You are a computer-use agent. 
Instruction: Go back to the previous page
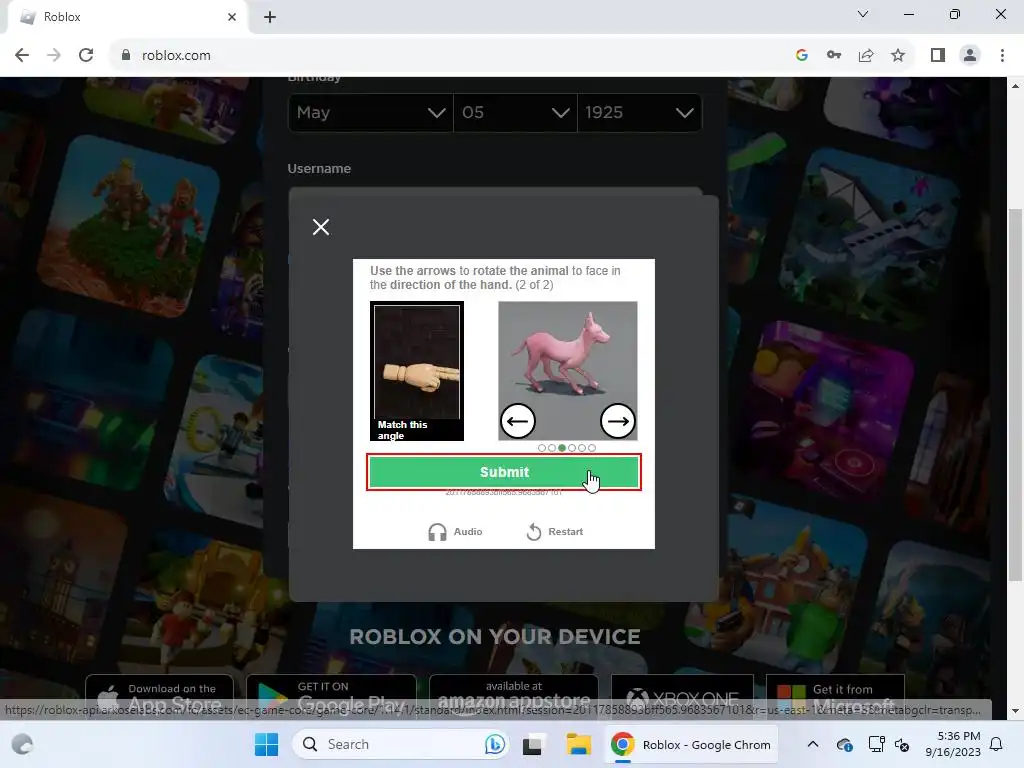pyautogui.click(x=22, y=56)
